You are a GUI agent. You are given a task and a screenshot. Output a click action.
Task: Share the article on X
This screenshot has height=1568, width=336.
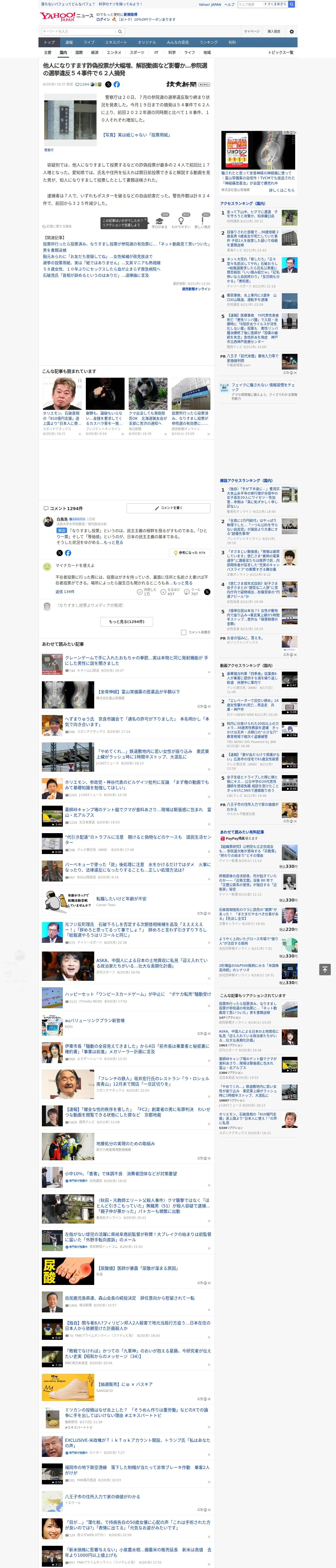109,85
